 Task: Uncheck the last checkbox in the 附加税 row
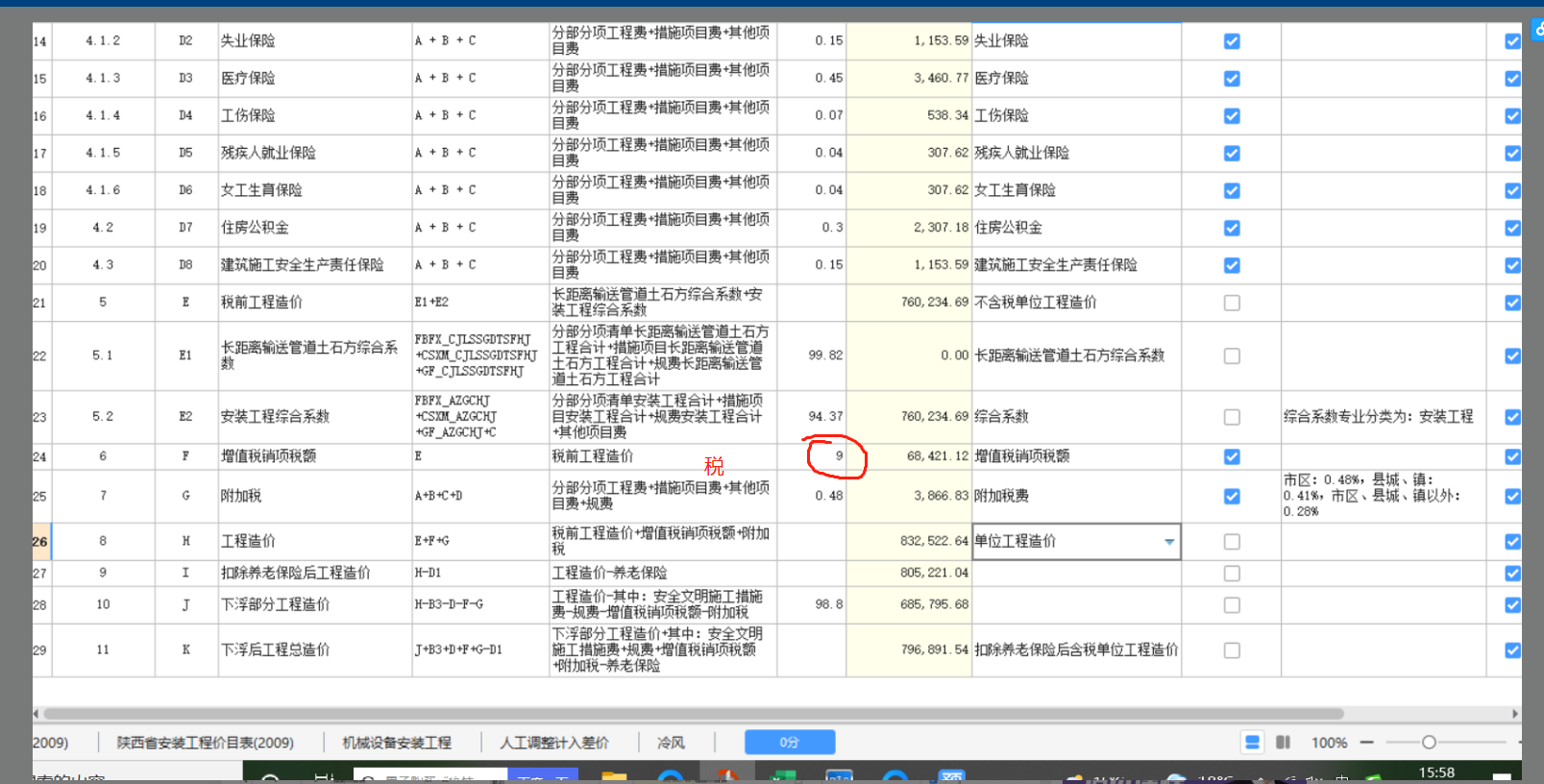click(x=1512, y=497)
